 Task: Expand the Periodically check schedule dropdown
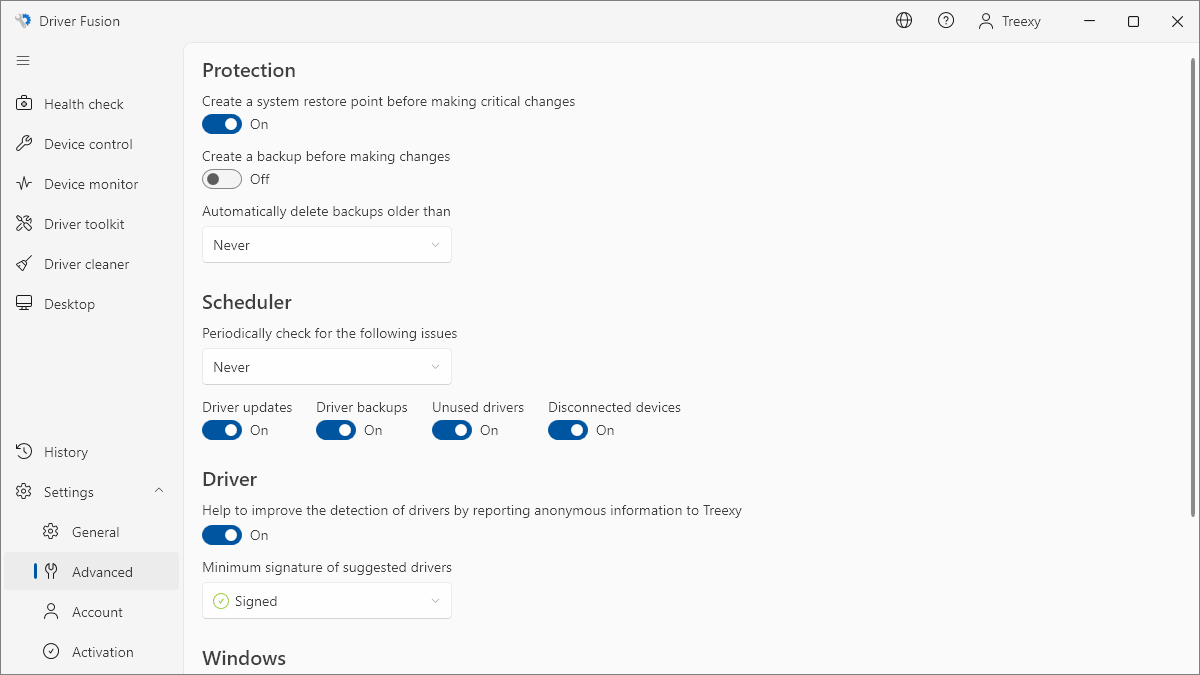click(327, 367)
